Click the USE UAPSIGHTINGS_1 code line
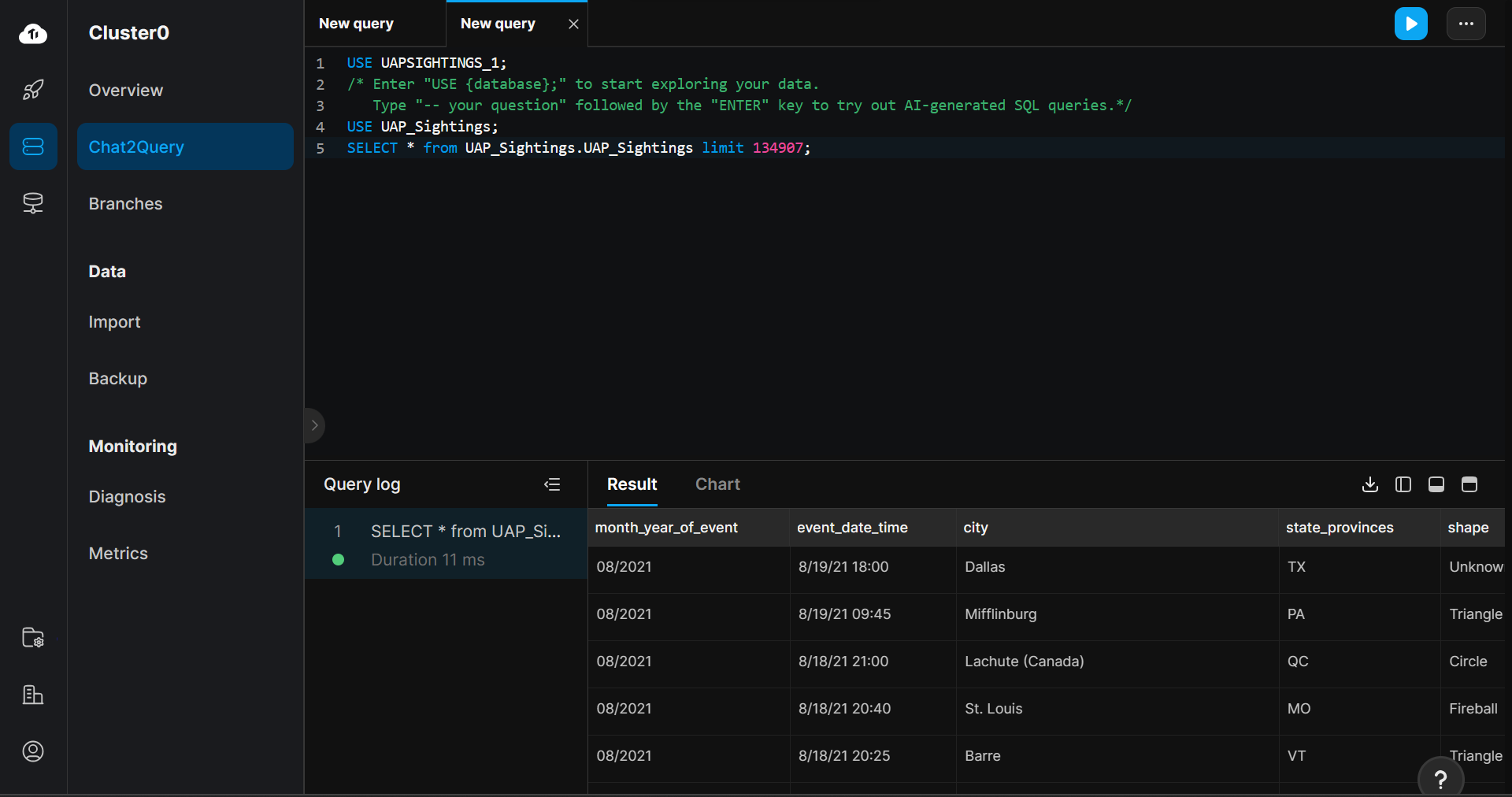The image size is (1512, 797). coord(427,63)
